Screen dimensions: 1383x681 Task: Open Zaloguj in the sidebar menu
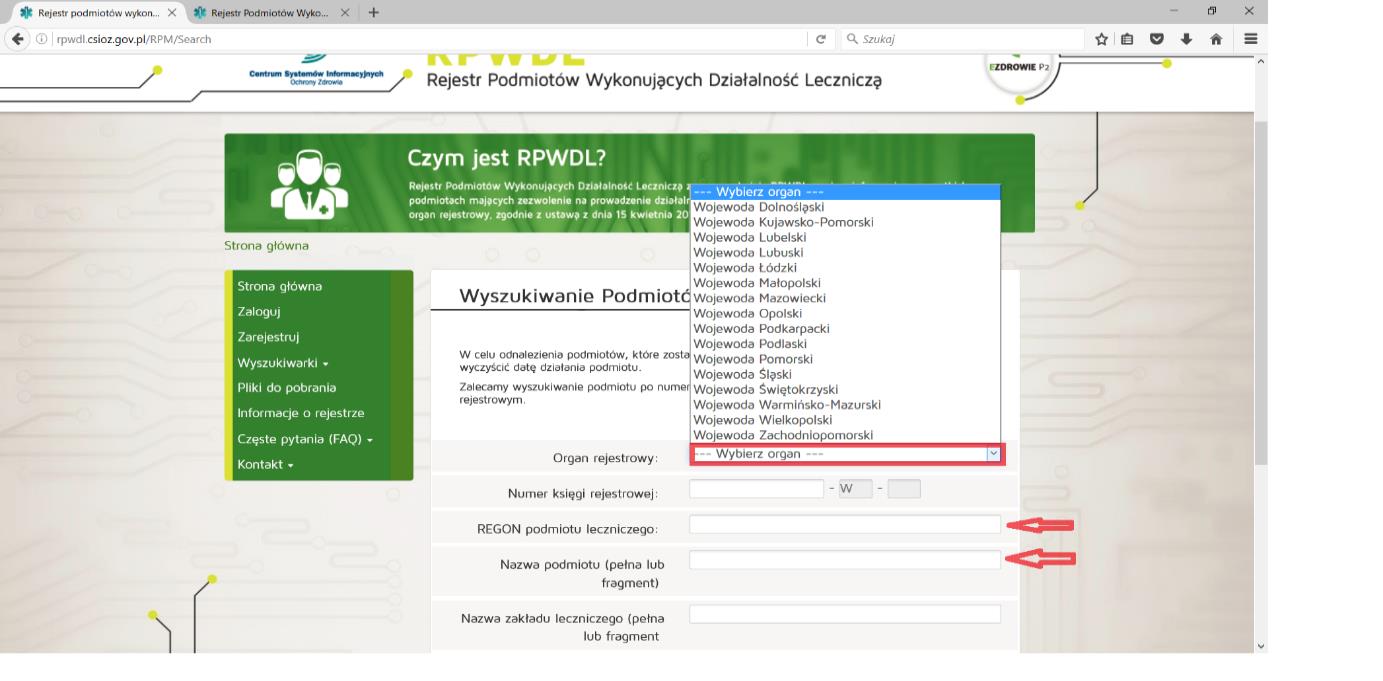click(258, 312)
